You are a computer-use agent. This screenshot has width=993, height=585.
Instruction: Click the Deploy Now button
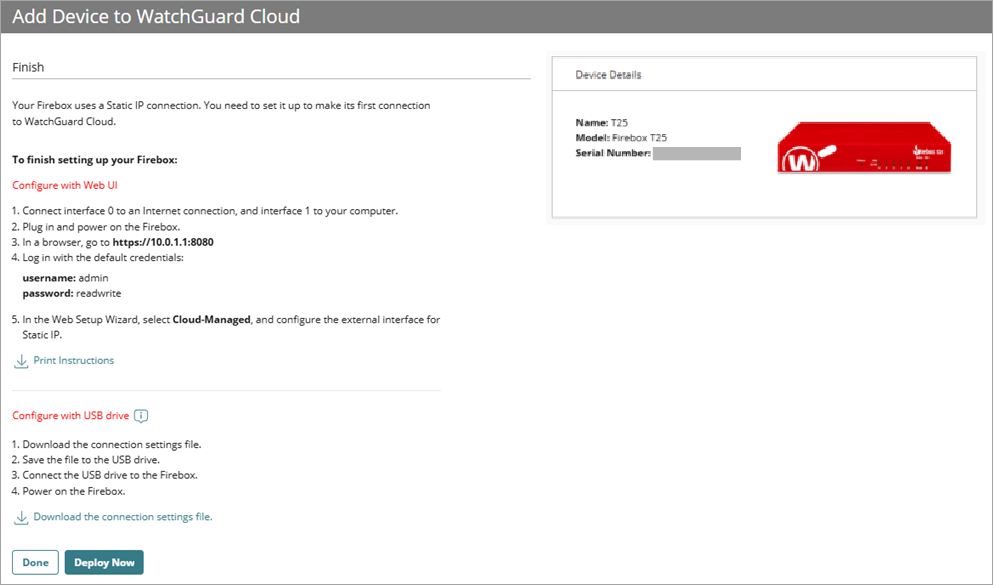[104, 562]
